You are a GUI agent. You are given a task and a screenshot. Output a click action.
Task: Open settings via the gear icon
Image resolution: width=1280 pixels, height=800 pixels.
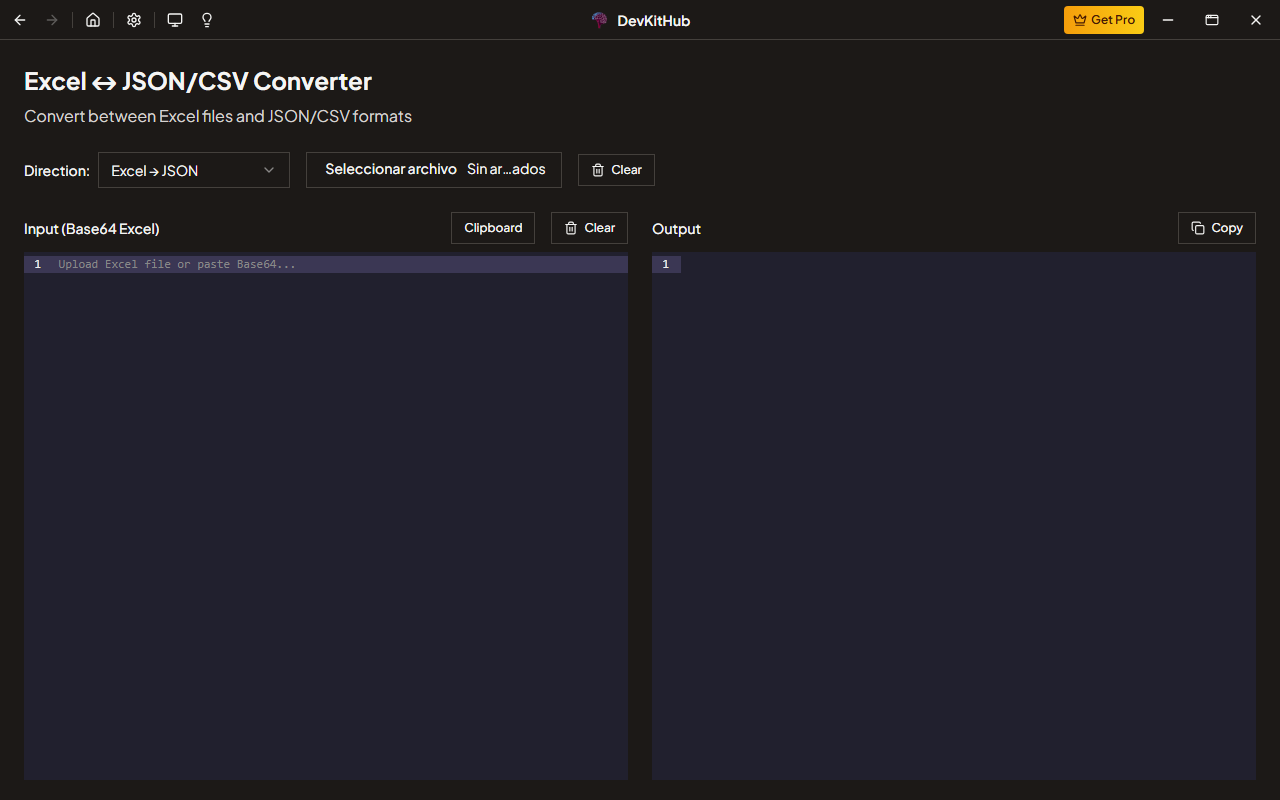(x=134, y=20)
